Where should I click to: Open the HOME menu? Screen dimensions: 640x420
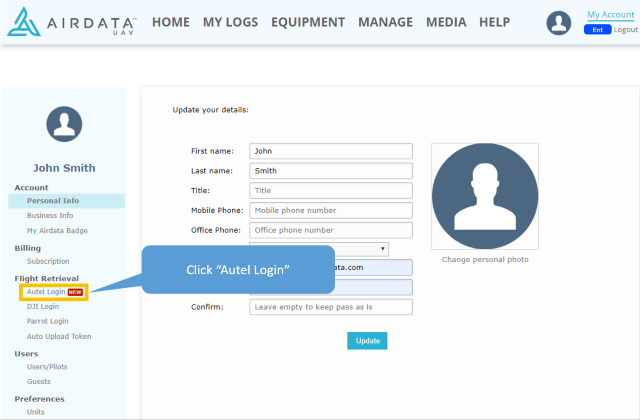171,22
